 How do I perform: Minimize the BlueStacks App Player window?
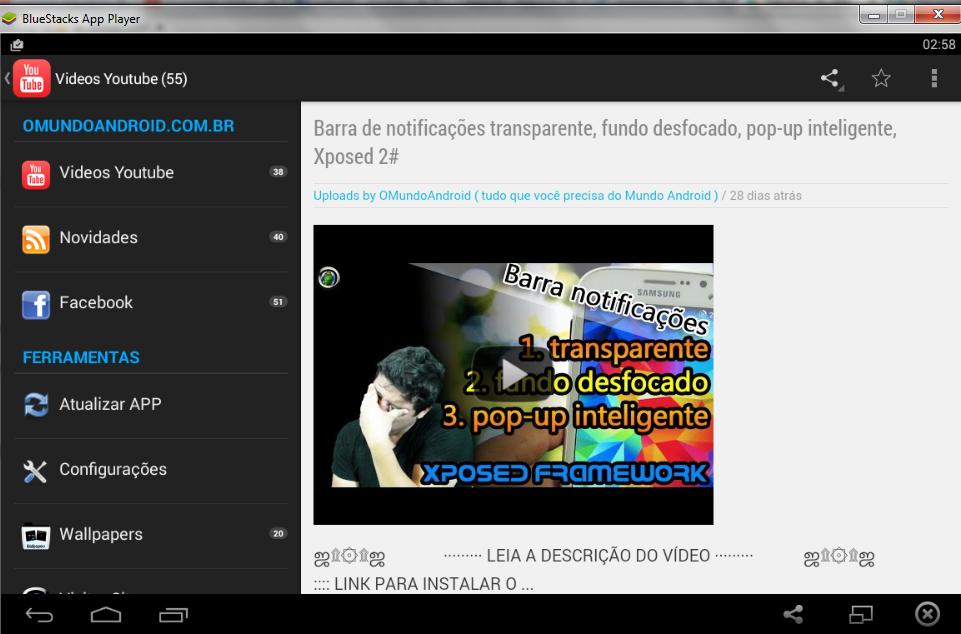874,15
